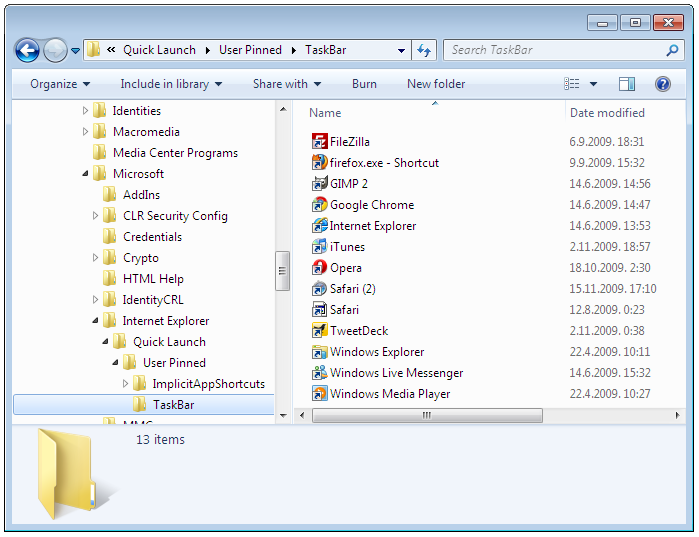
Task: Click the breadcrumb overflow chevron
Action: pyautogui.click(x=111, y=50)
